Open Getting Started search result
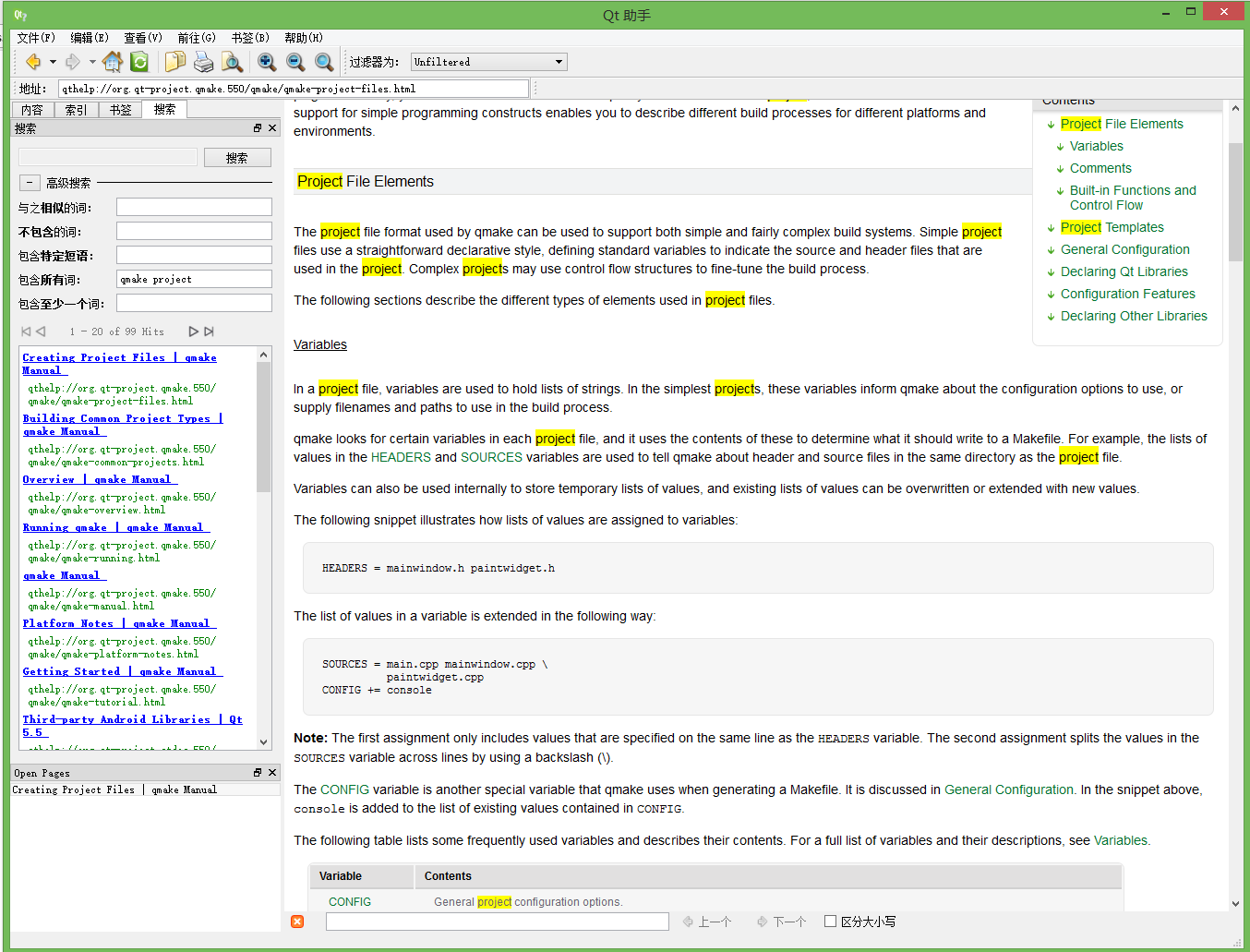This screenshot has width=1250, height=952. point(123,671)
